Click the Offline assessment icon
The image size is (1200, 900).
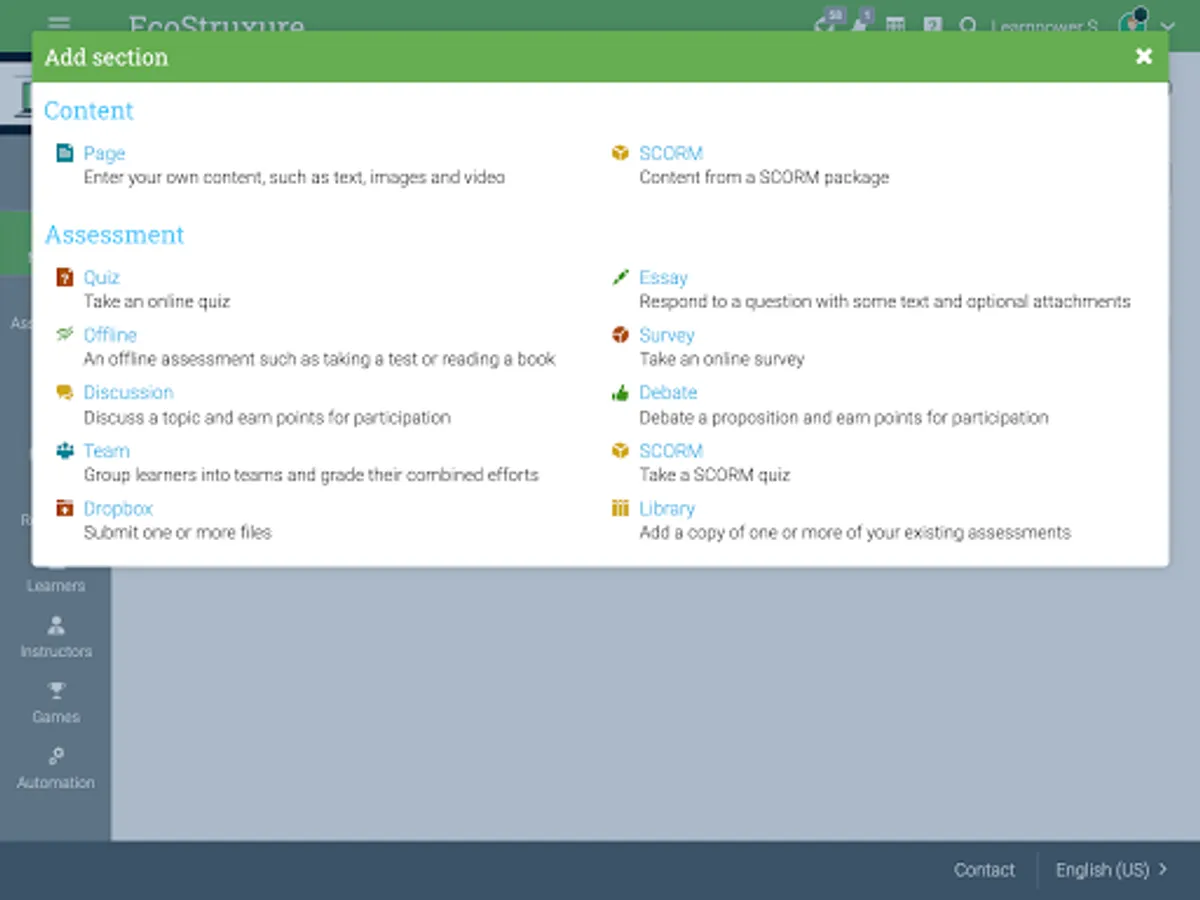(65, 334)
